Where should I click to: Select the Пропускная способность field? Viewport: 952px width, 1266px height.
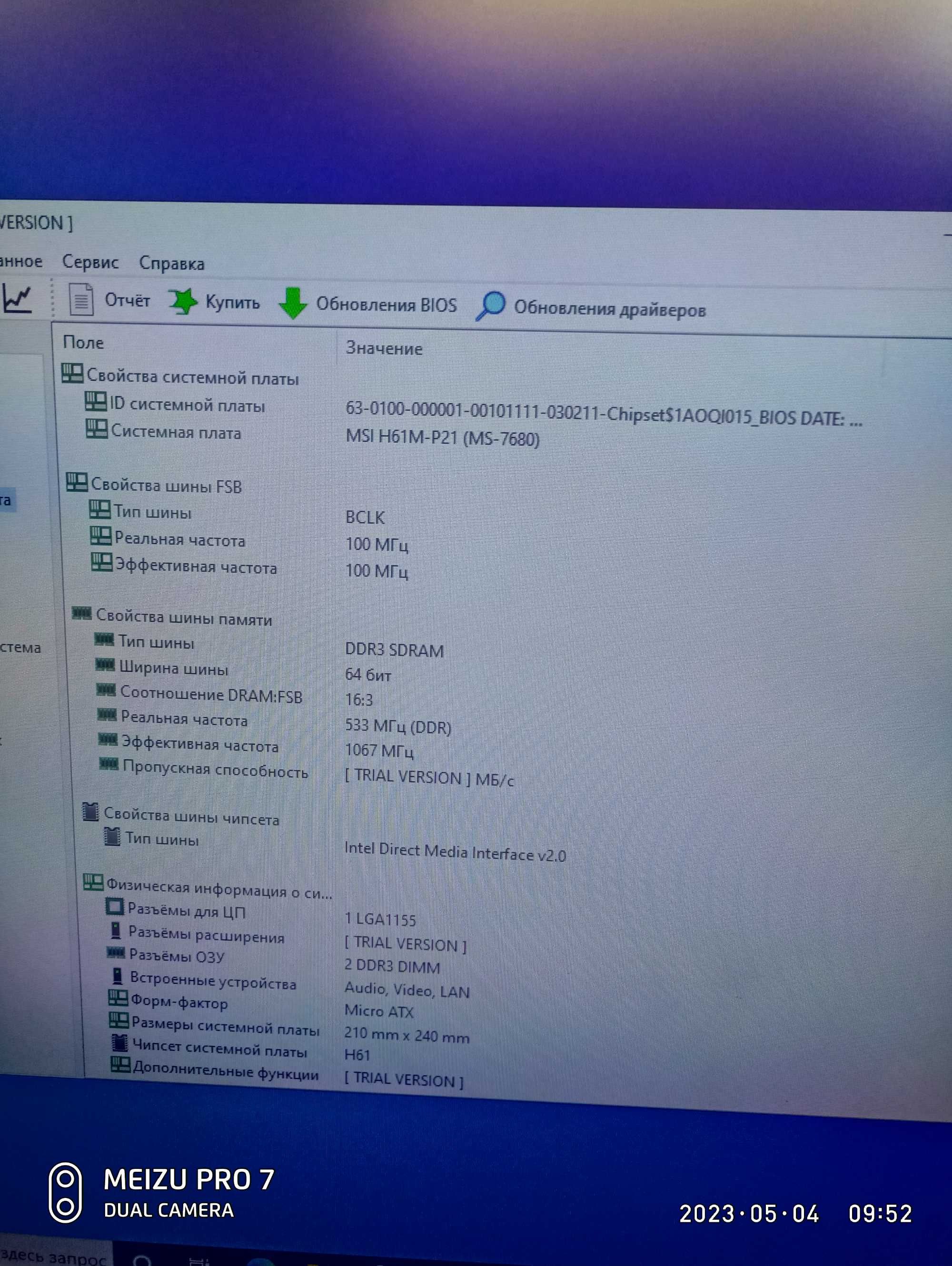click(216, 770)
